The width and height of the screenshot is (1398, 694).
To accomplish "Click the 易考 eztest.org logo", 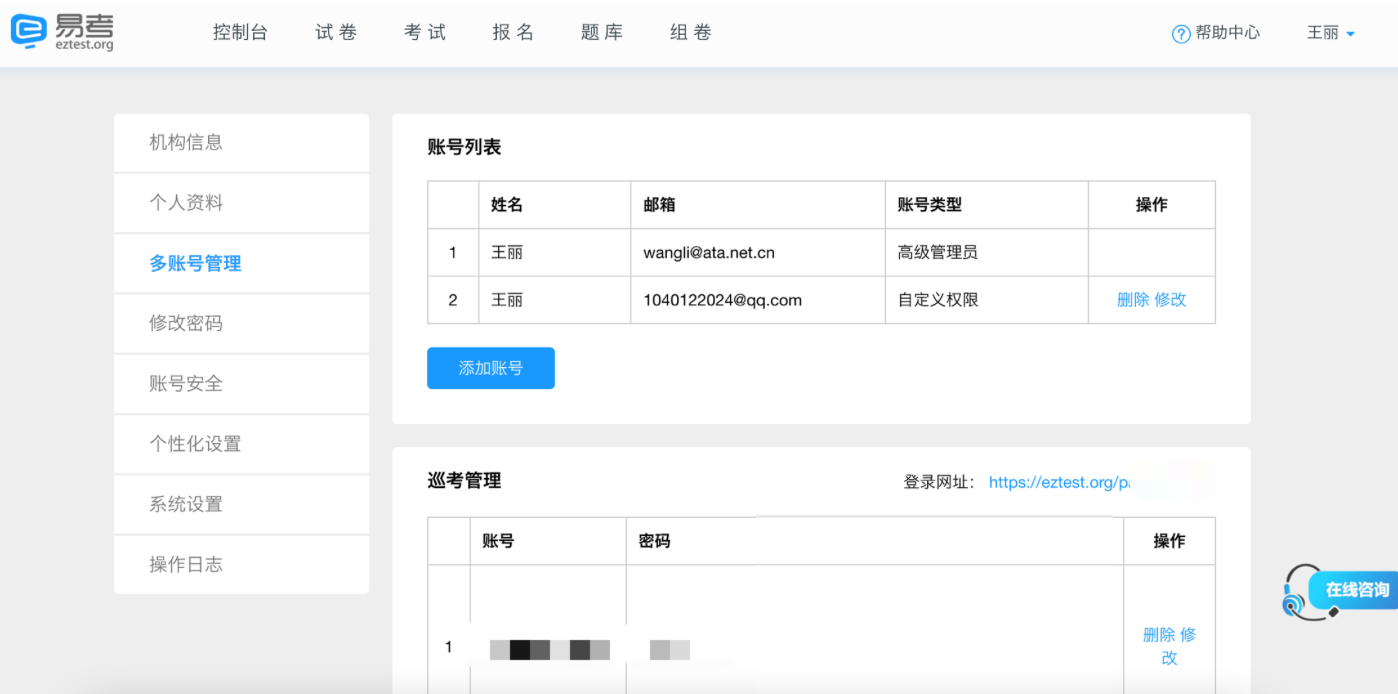I will [62, 32].
